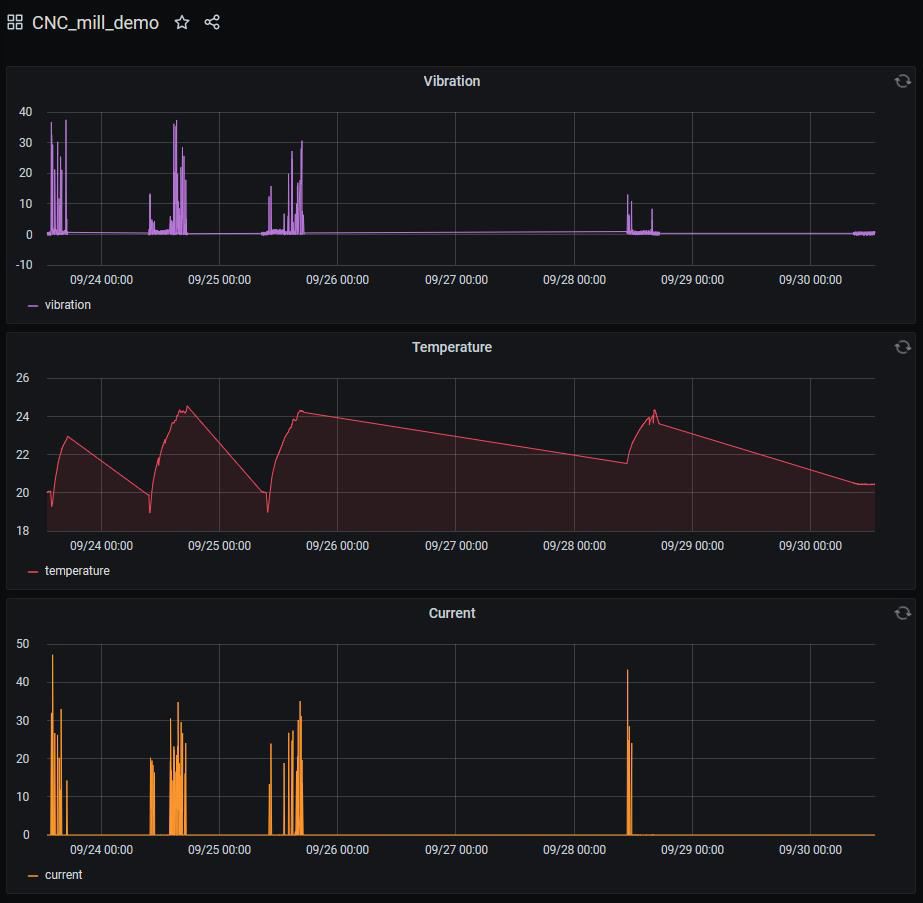The image size is (923, 903).
Task: Click refresh icon on the Vibration panel
Action: click(902, 81)
